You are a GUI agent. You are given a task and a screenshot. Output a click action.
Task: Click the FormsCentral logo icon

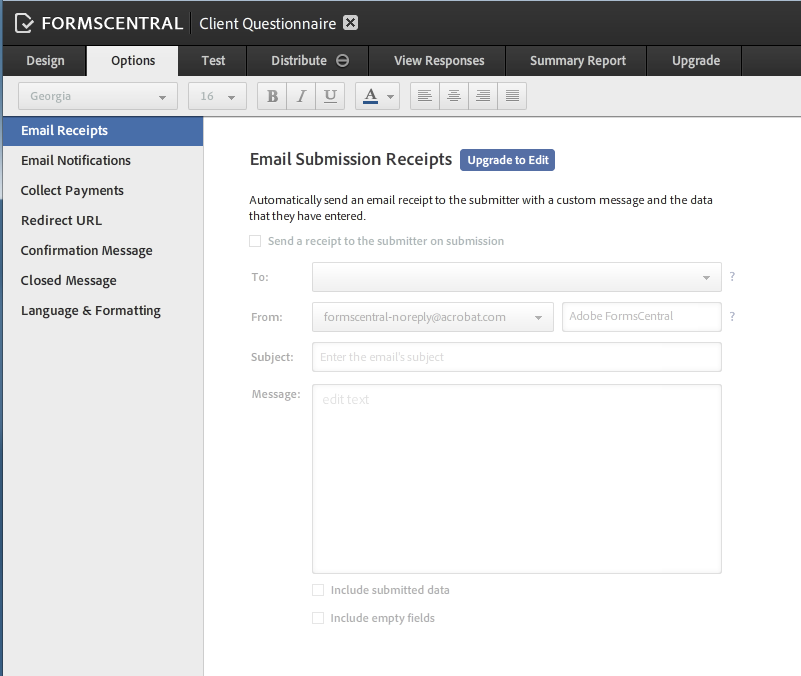(24, 23)
